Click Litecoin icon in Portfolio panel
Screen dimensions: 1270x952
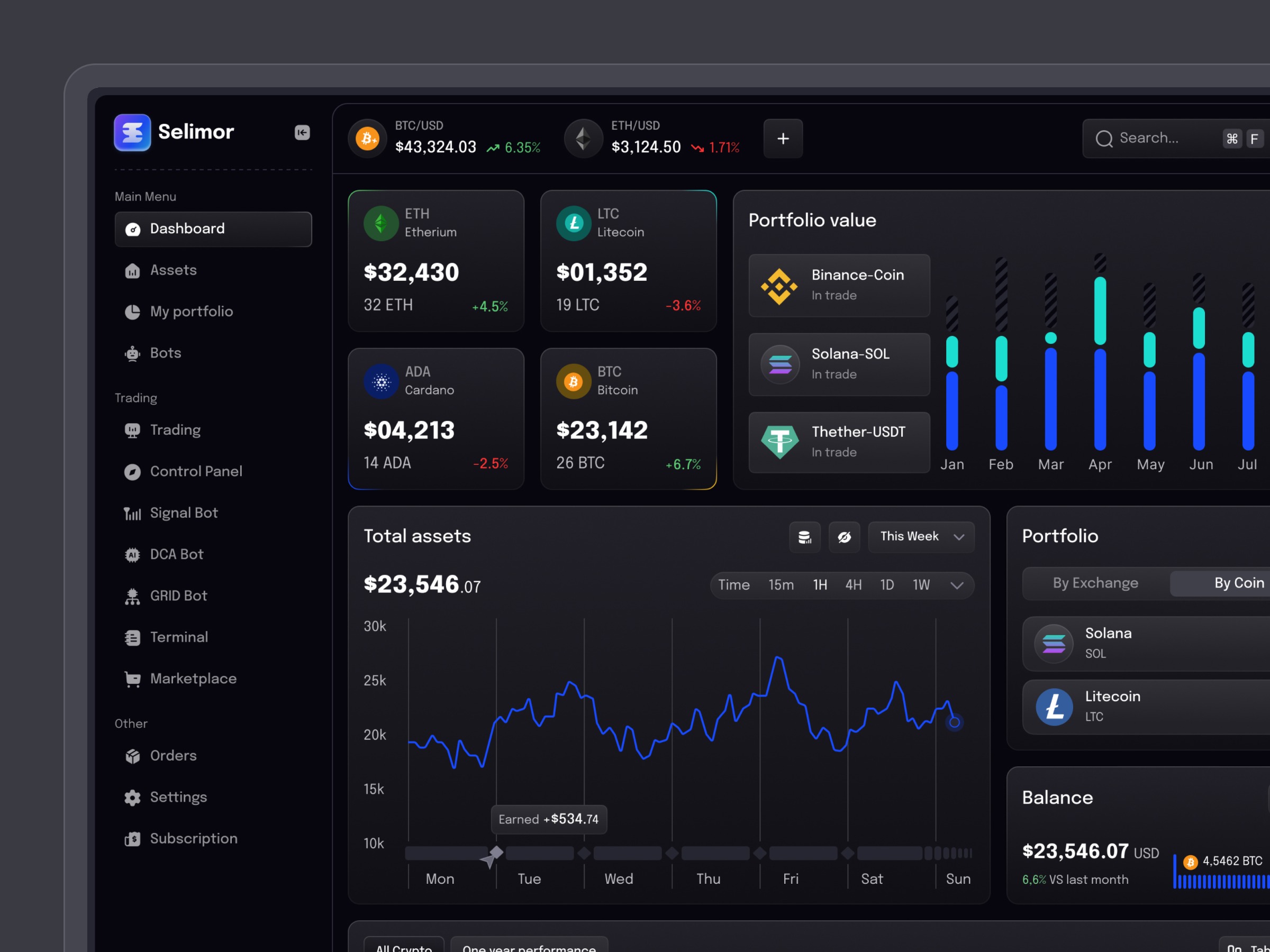click(1054, 707)
